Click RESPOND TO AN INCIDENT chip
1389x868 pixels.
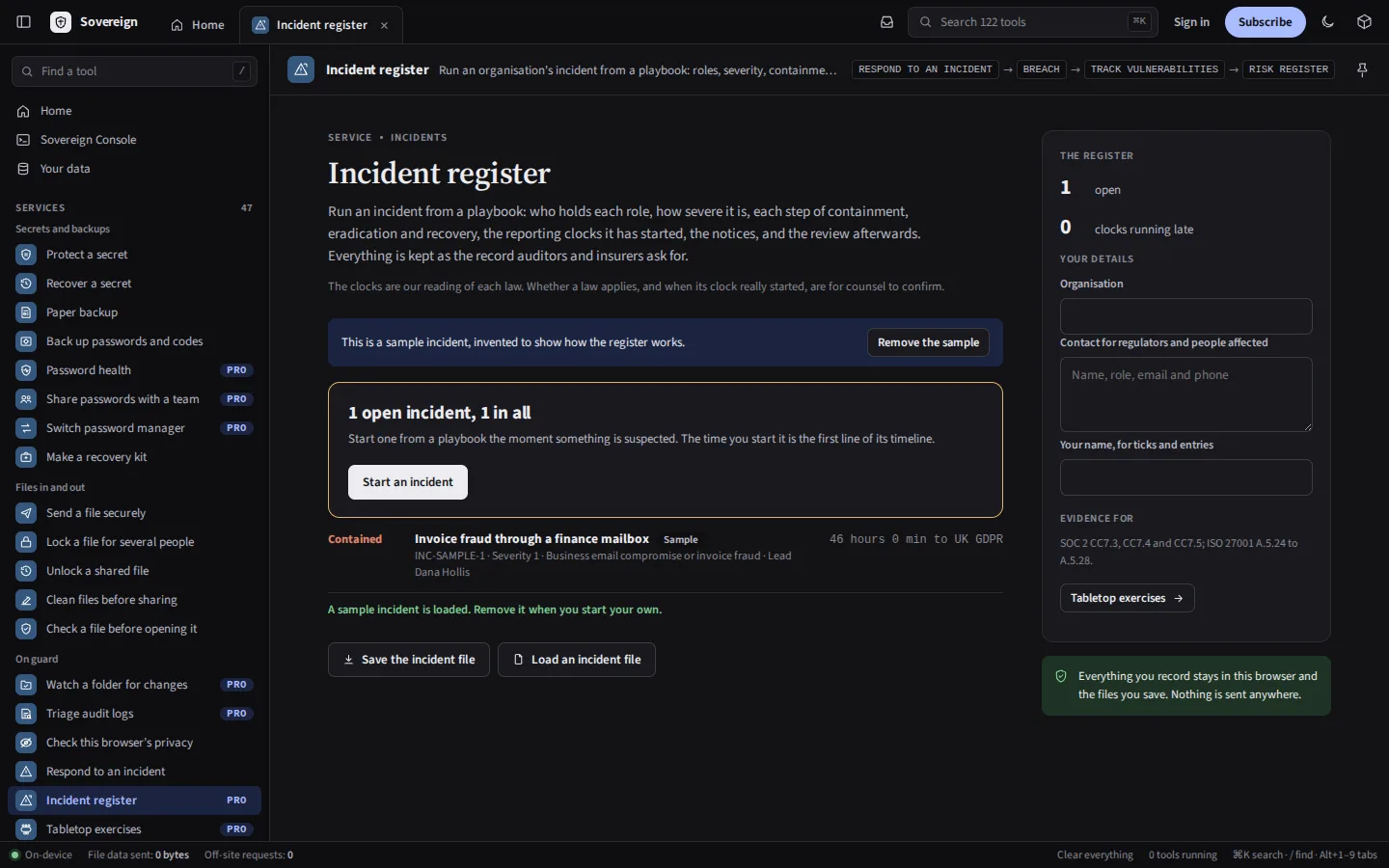coord(925,69)
